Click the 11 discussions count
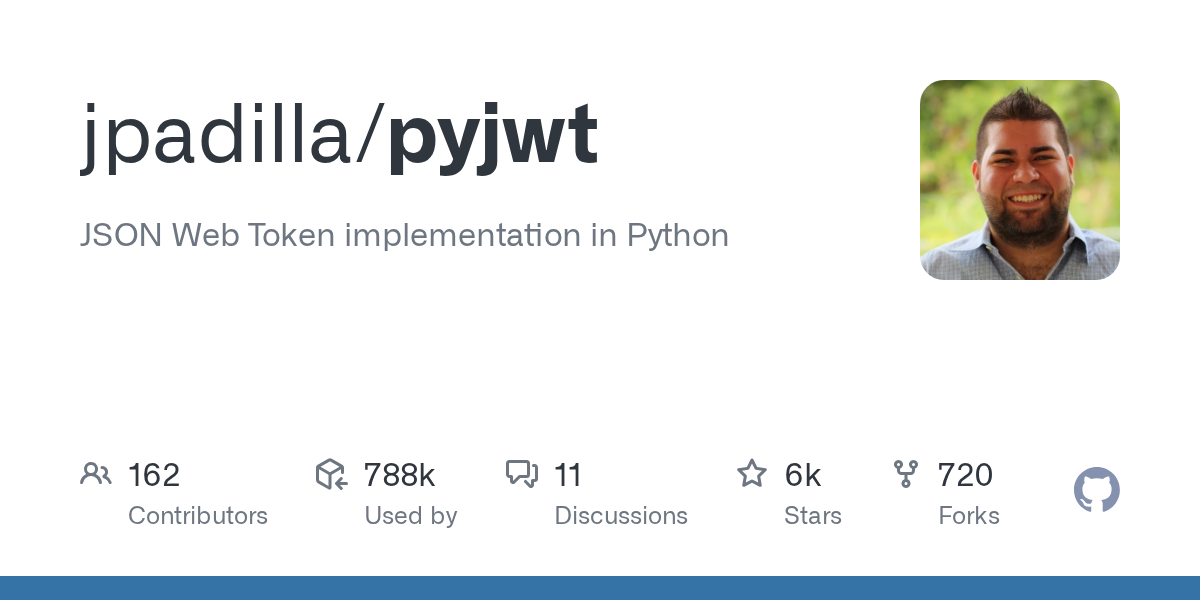 coord(568,475)
